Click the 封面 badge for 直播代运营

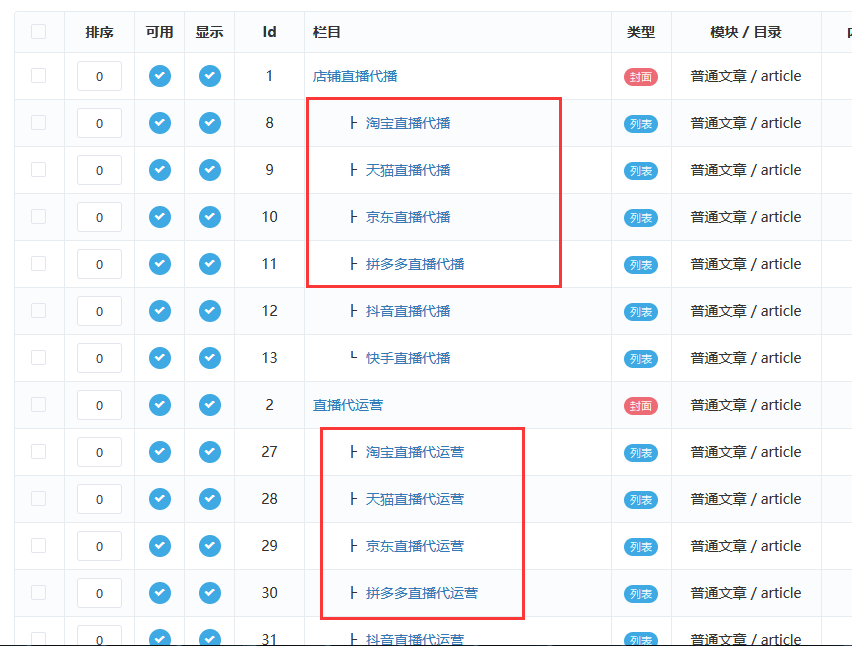coord(641,406)
